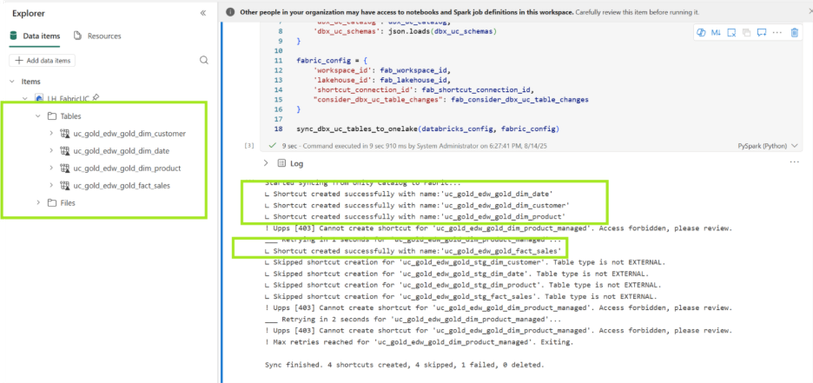
Task: Click the info icon in the warning banner
Action: pos(230,11)
